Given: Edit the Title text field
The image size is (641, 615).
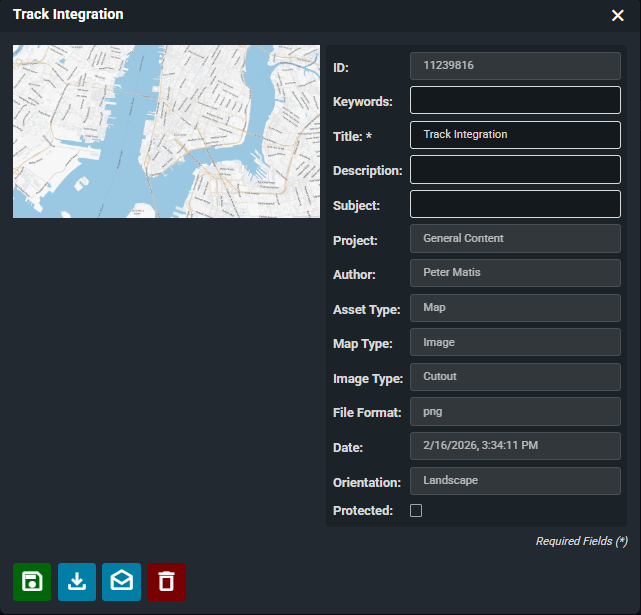Looking at the screenshot, I should coord(515,135).
